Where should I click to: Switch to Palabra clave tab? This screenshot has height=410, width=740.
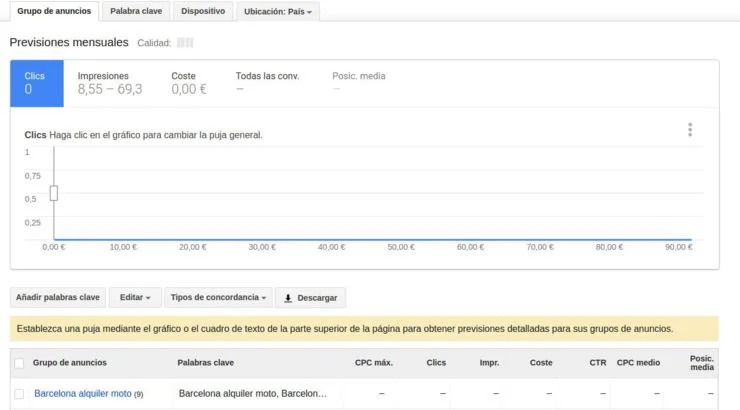pyautogui.click(x=136, y=11)
